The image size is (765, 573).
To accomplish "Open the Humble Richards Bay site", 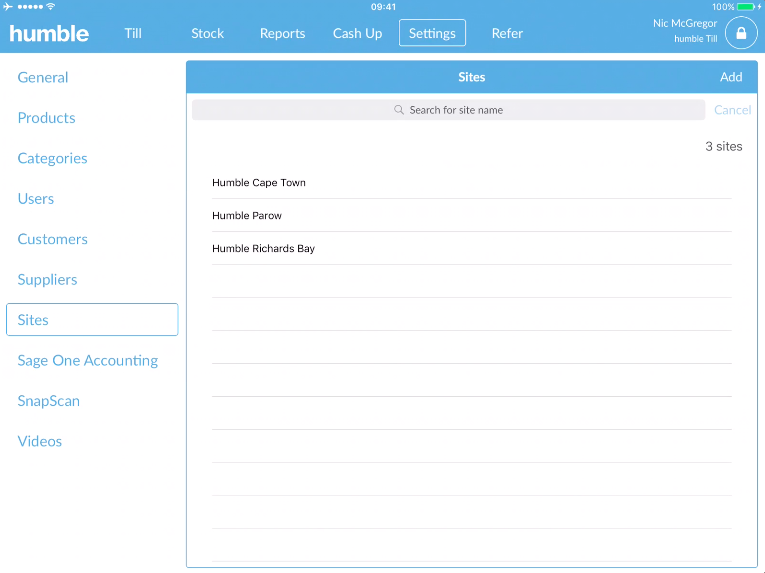I will click(x=472, y=248).
